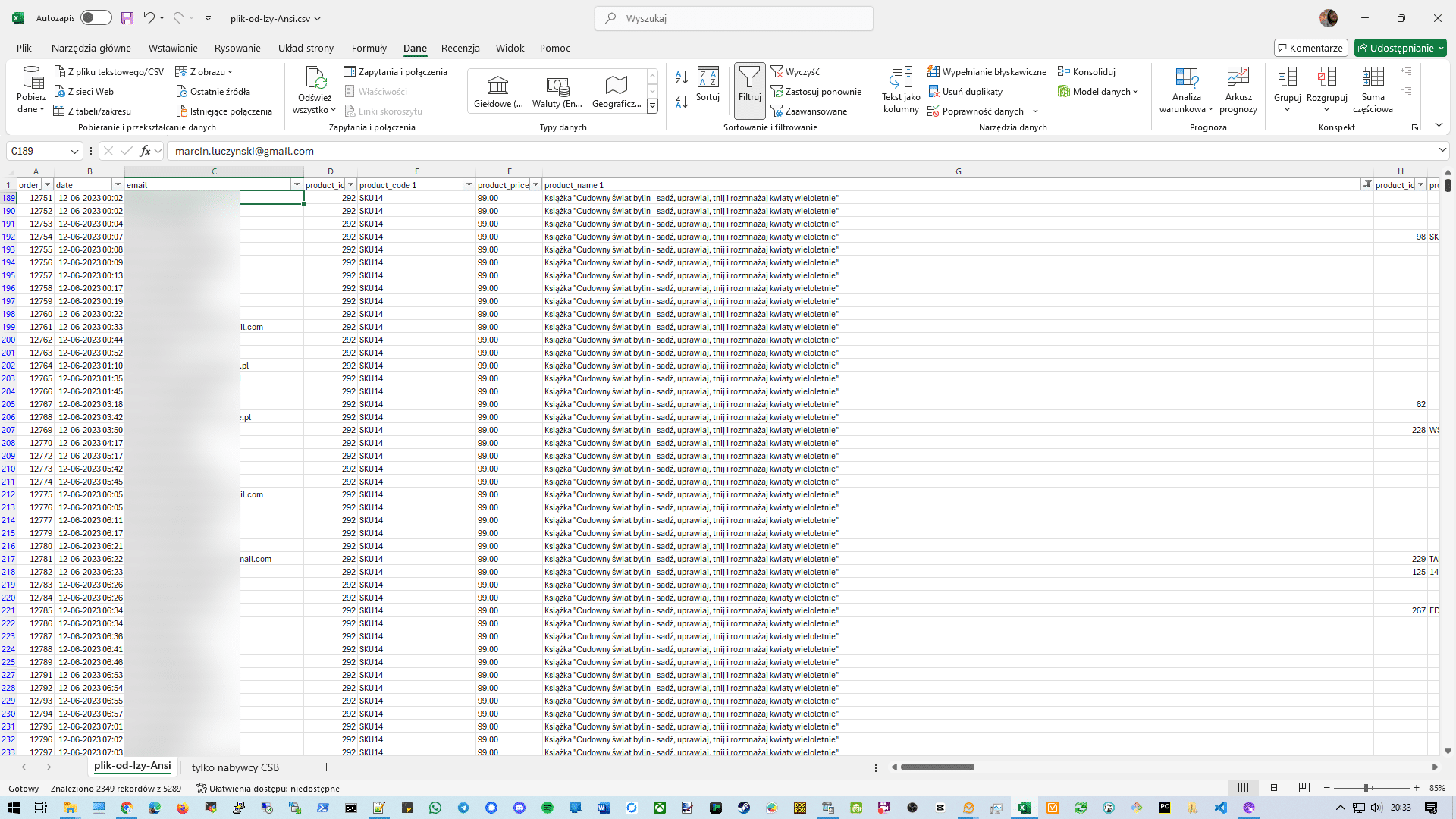Click the Sortuj icon
1456x819 pixels.
pyautogui.click(x=708, y=77)
